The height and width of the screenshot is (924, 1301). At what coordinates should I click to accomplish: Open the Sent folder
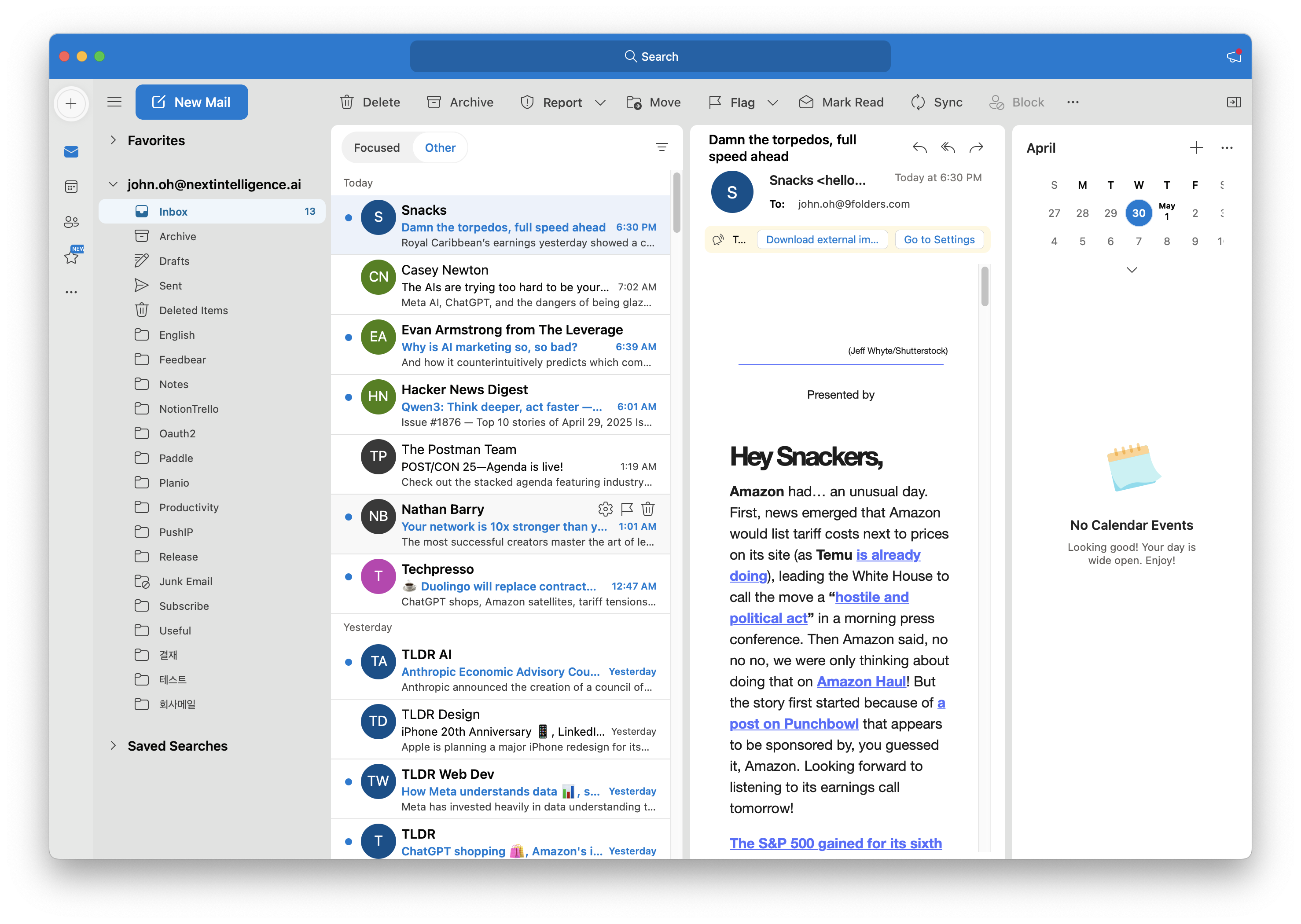click(x=212, y=285)
